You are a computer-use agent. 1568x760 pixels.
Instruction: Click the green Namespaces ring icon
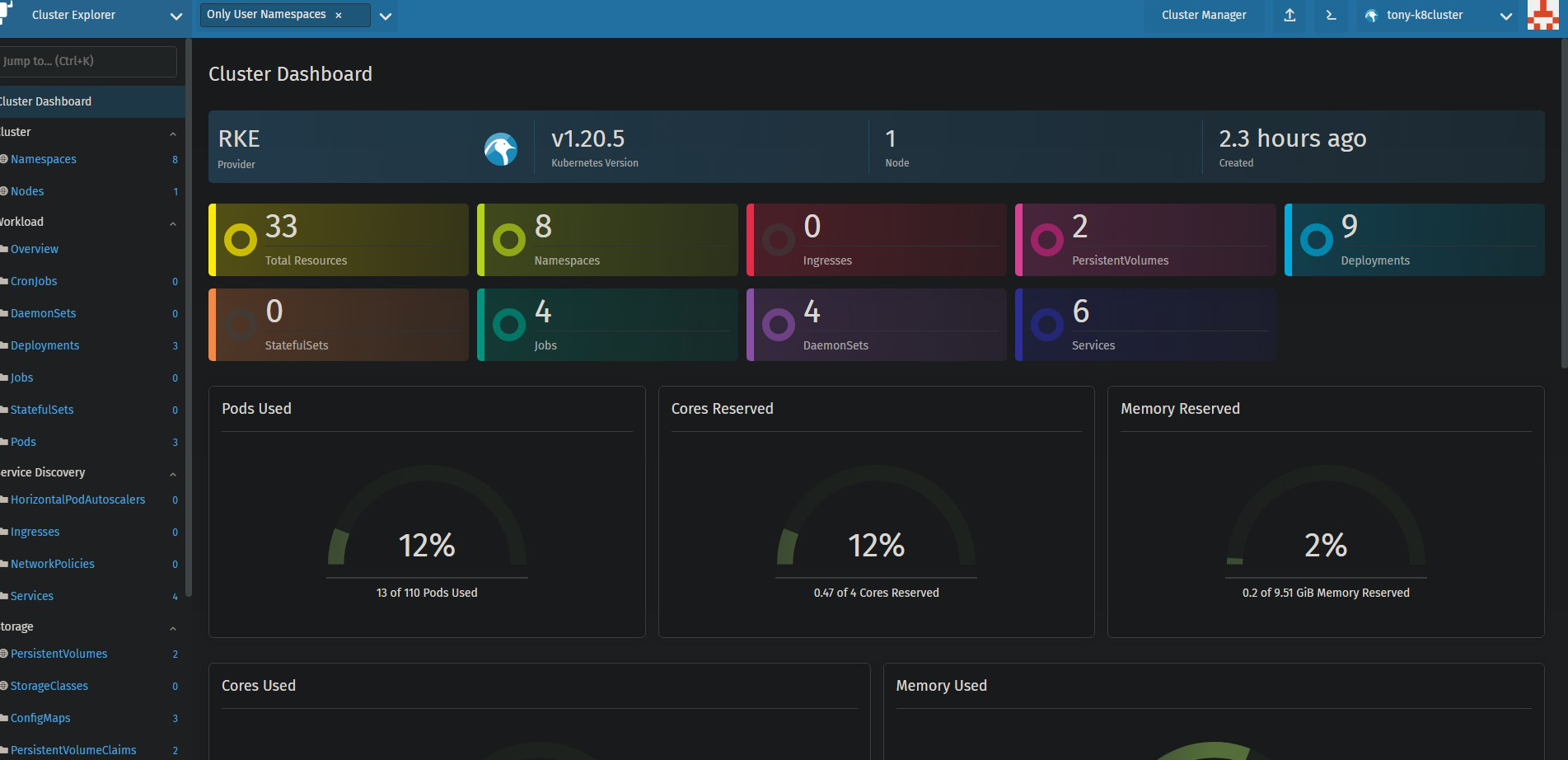(509, 240)
